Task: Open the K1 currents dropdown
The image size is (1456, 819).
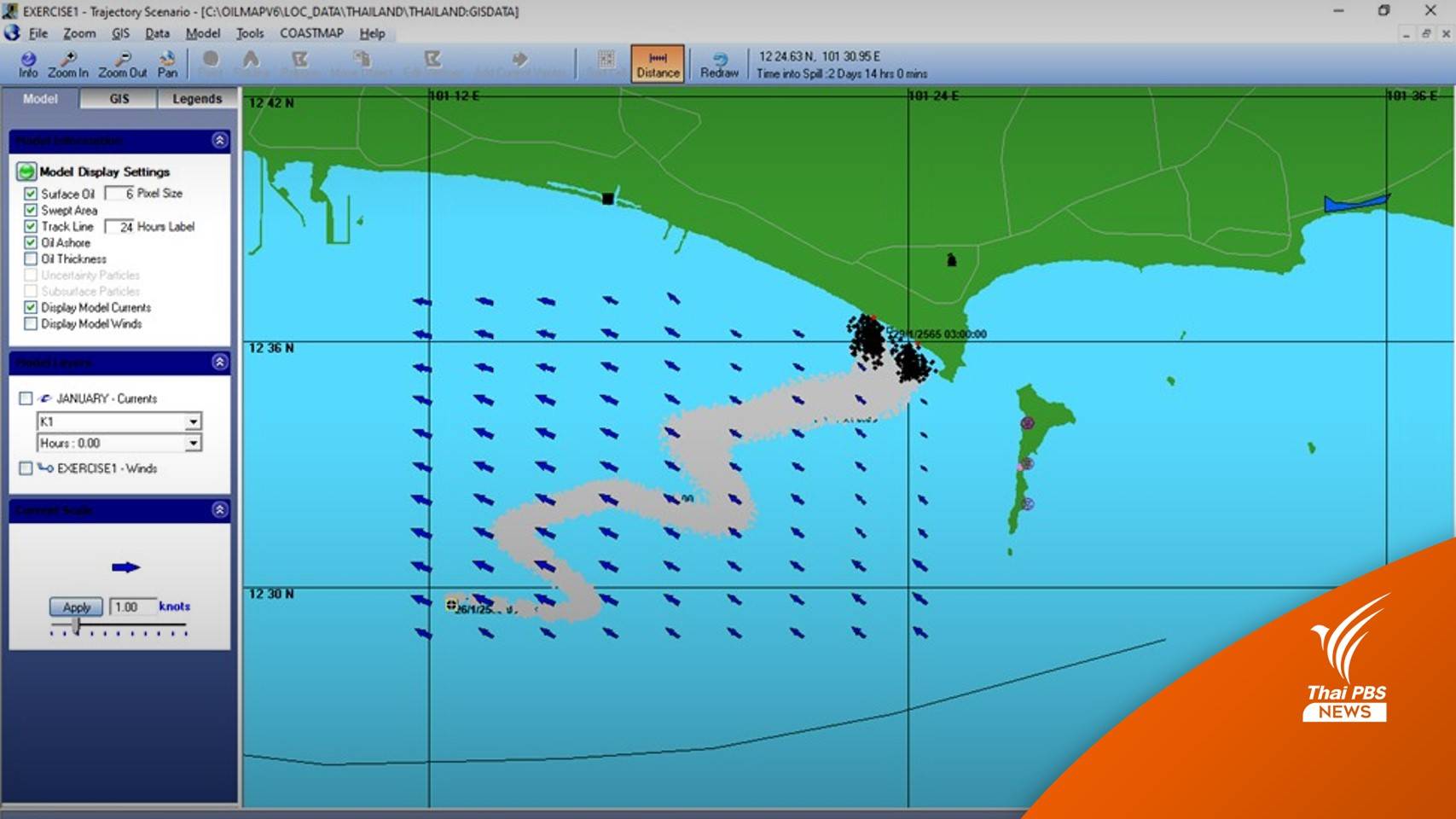Action: tap(194, 421)
